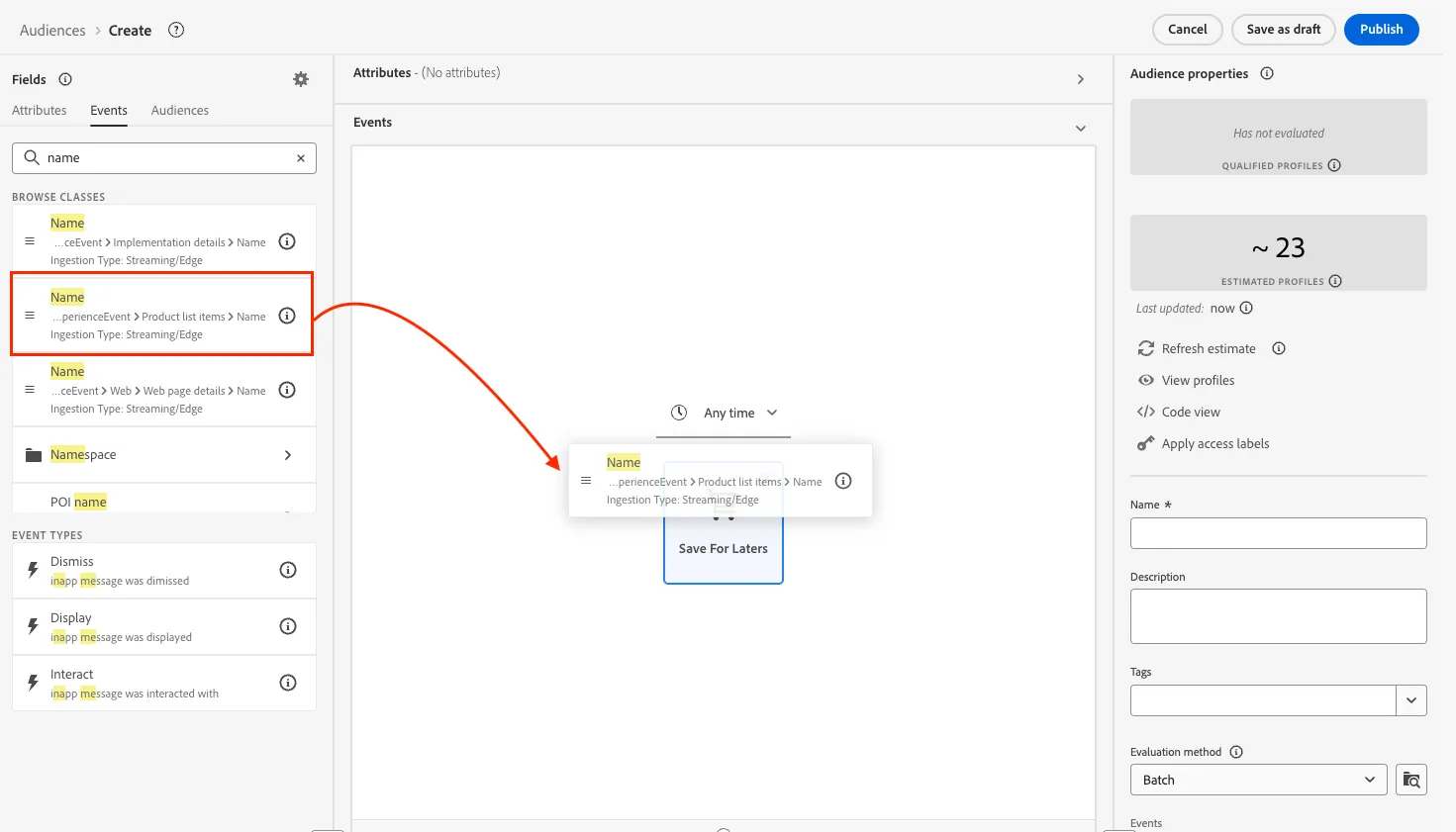Show info for Dismiss event type
This screenshot has height=832, width=1456.
(x=288, y=570)
